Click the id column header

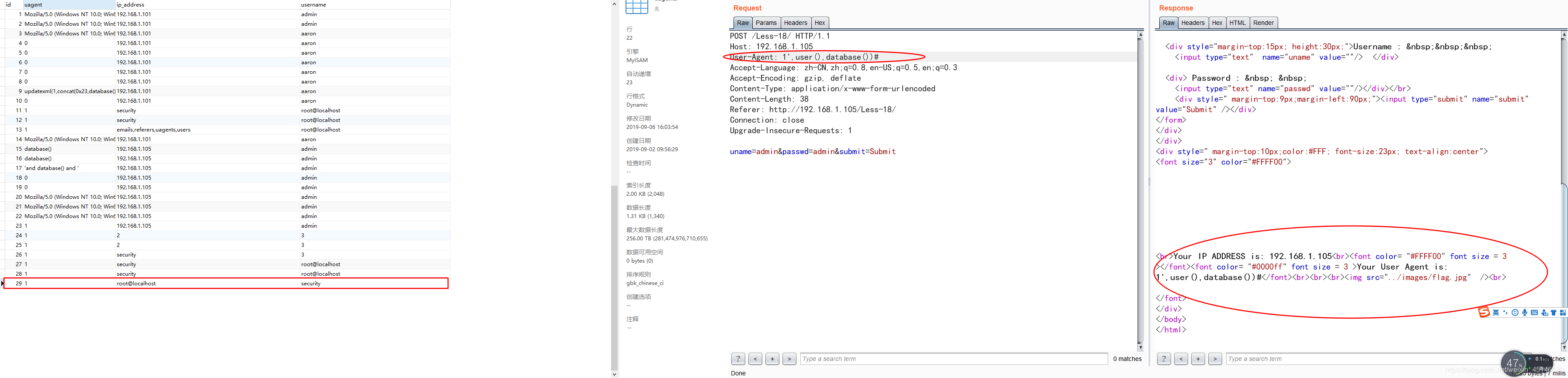point(14,4)
